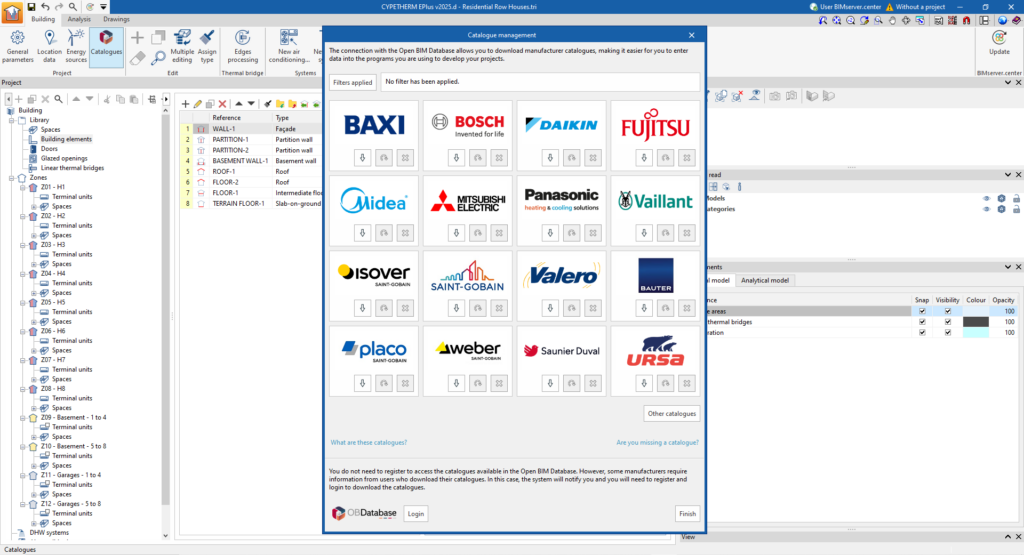Open 'Are you missing a catalogue?' link
Screen dimensions: 1024x555
click(x=657, y=442)
